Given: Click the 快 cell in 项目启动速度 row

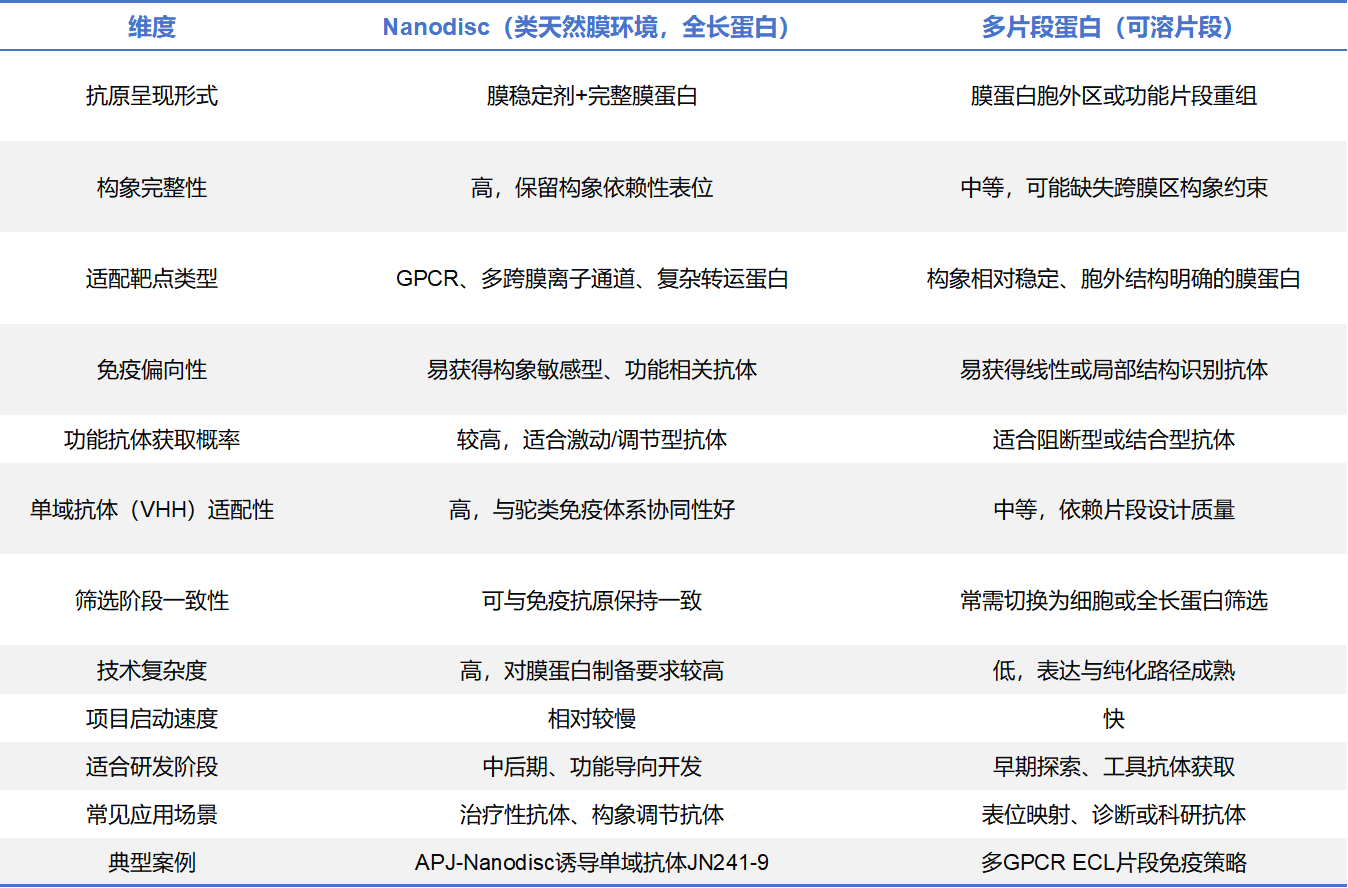Looking at the screenshot, I should 1113,718.
